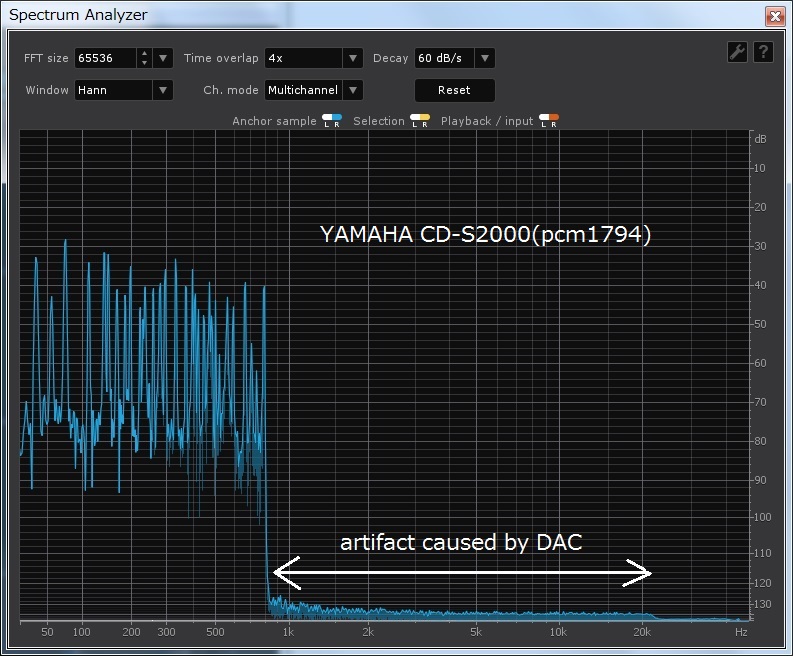
Task: Click the FFT size value field 65536
Action: click(106, 58)
